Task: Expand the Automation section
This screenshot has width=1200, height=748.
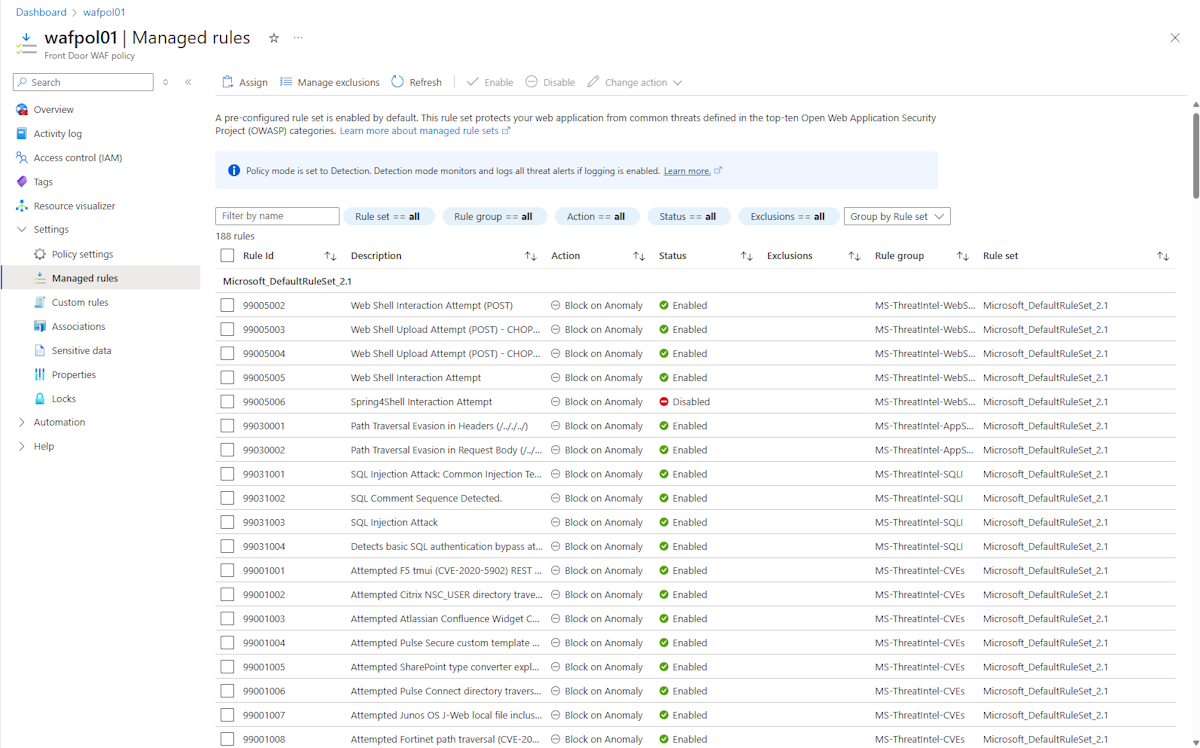Action: click(x=22, y=422)
